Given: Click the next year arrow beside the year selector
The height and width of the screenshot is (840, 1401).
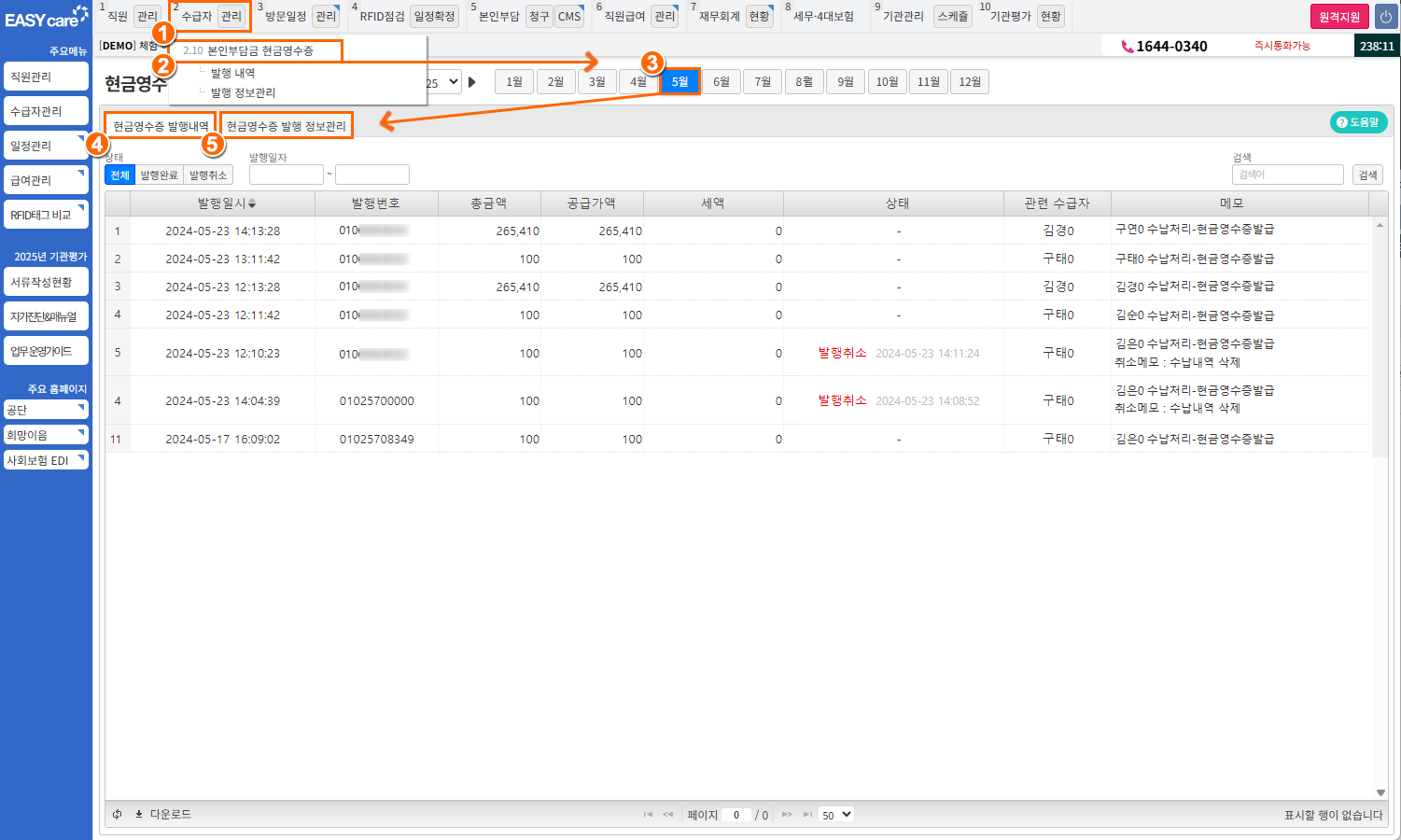Looking at the screenshot, I should (x=472, y=82).
